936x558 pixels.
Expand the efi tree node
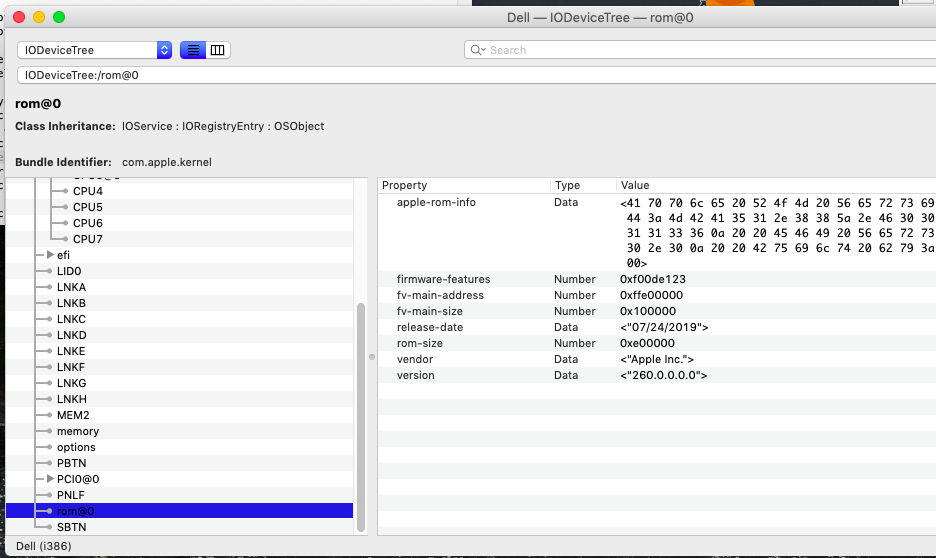tap(50, 255)
